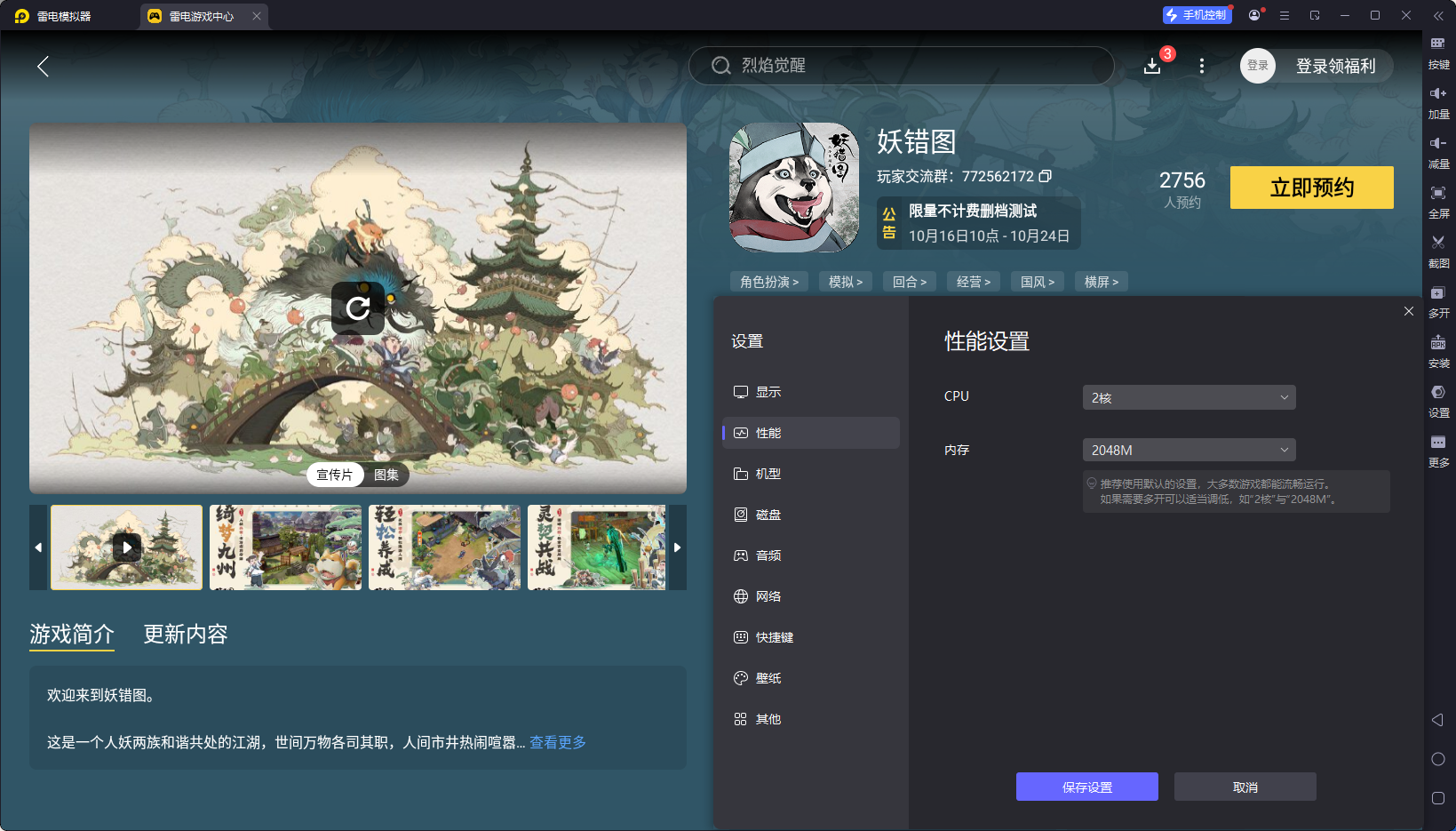Open 网络 (network) settings category
Viewport: 1456px width, 831px height.
[769, 595]
